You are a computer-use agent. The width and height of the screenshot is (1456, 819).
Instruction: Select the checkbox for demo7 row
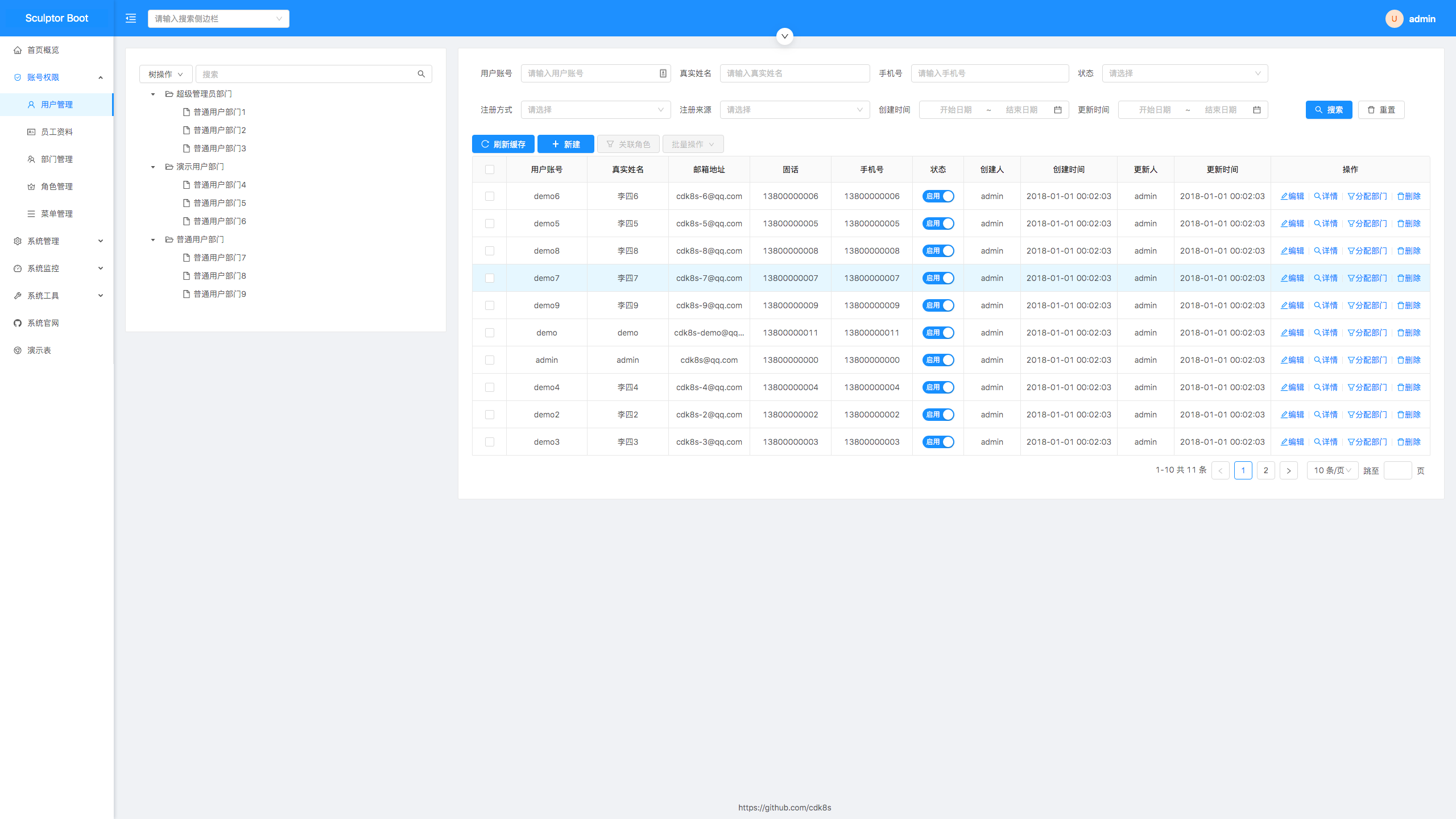(490, 278)
